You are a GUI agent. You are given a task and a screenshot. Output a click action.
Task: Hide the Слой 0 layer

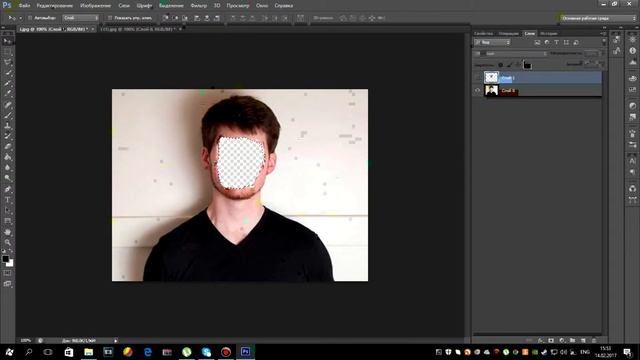pyautogui.click(x=478, y=90)
